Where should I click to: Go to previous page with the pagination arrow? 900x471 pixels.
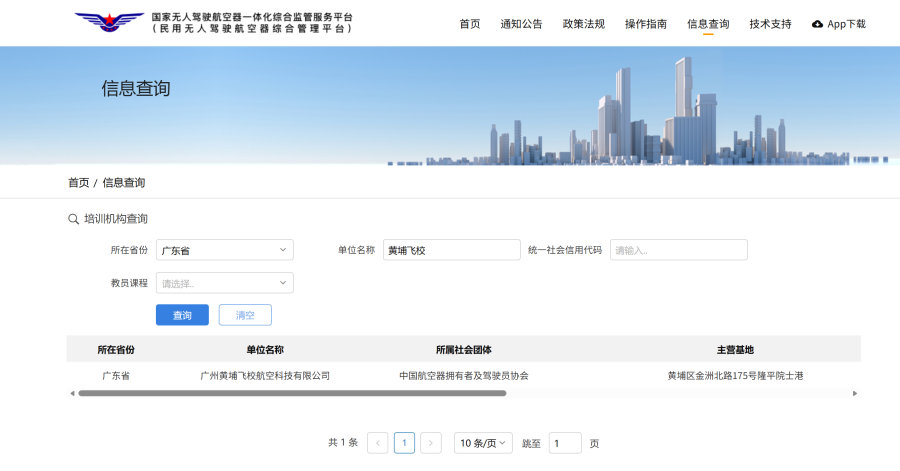point(378,443)
